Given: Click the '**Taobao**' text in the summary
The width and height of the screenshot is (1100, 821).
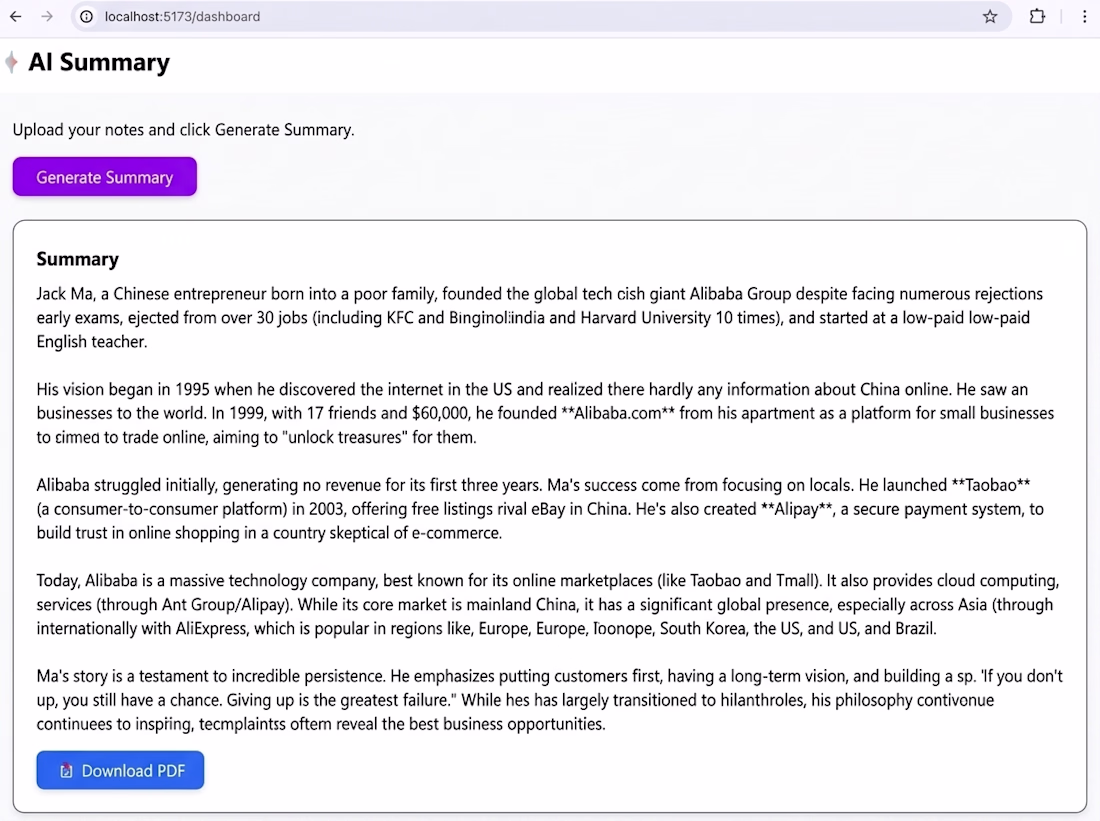Looking at the screenshot, I should (x=991, y=485).
